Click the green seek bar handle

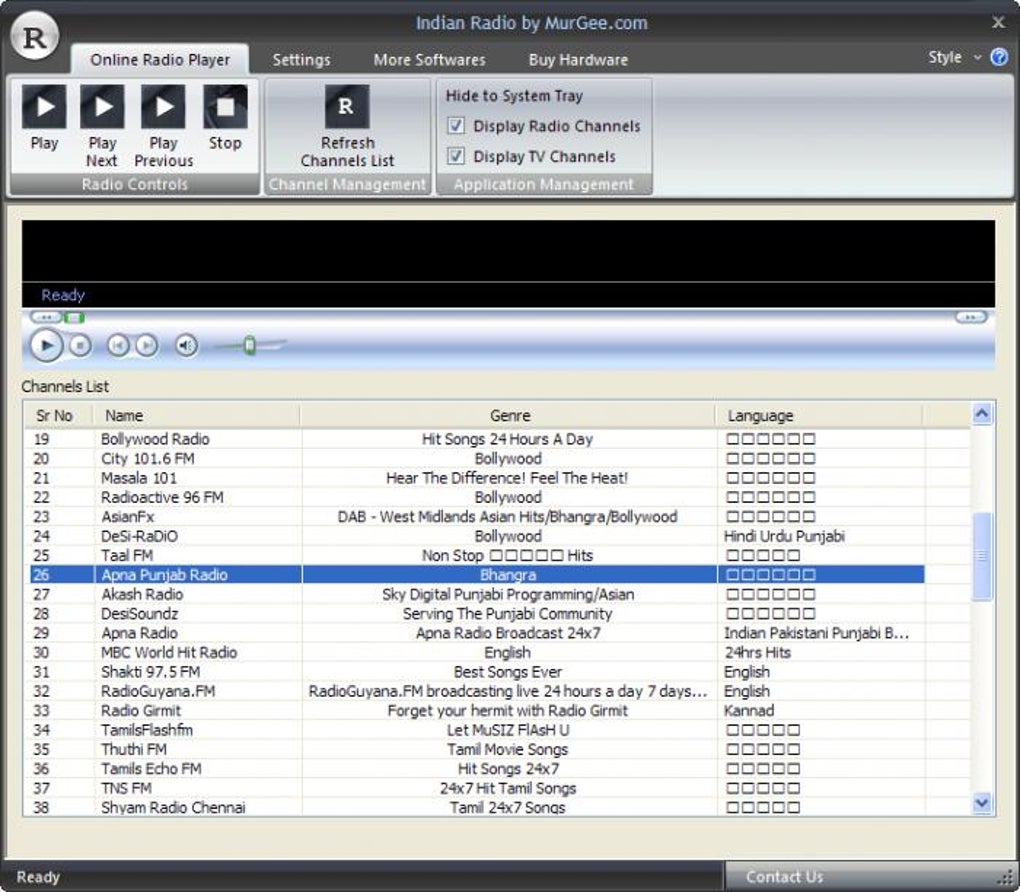(x=74, y=318)
